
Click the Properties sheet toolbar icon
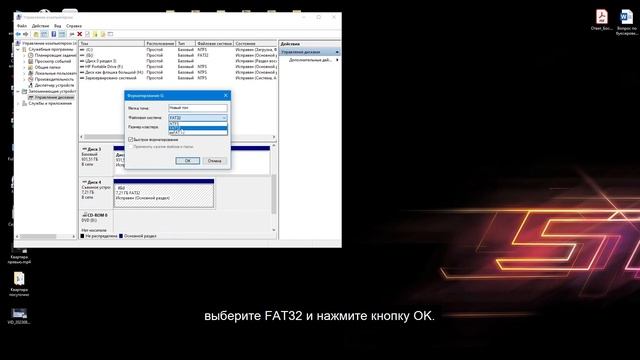coord(87,34)
